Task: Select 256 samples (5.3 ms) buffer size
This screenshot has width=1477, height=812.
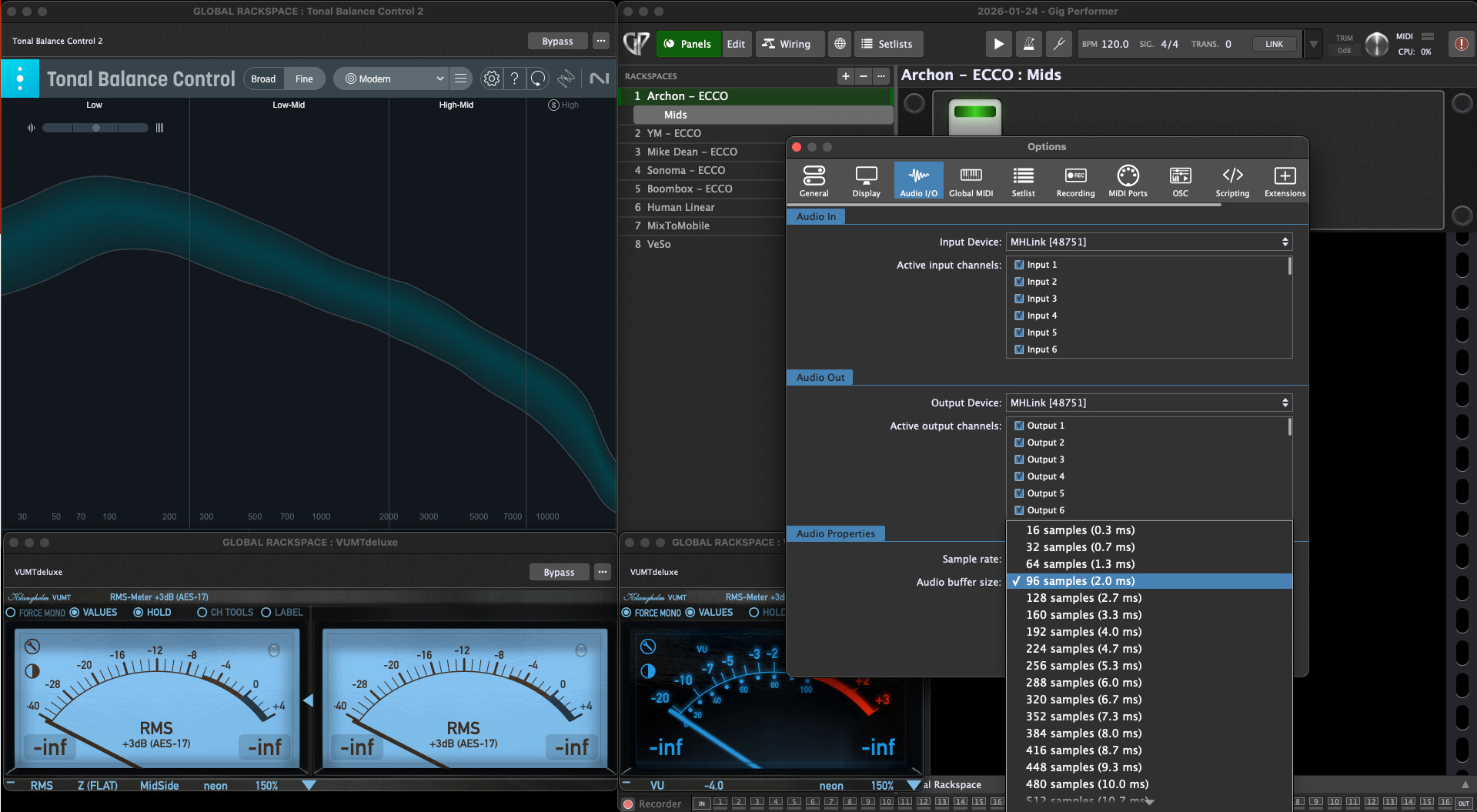Action: [x=1083, y=666]
